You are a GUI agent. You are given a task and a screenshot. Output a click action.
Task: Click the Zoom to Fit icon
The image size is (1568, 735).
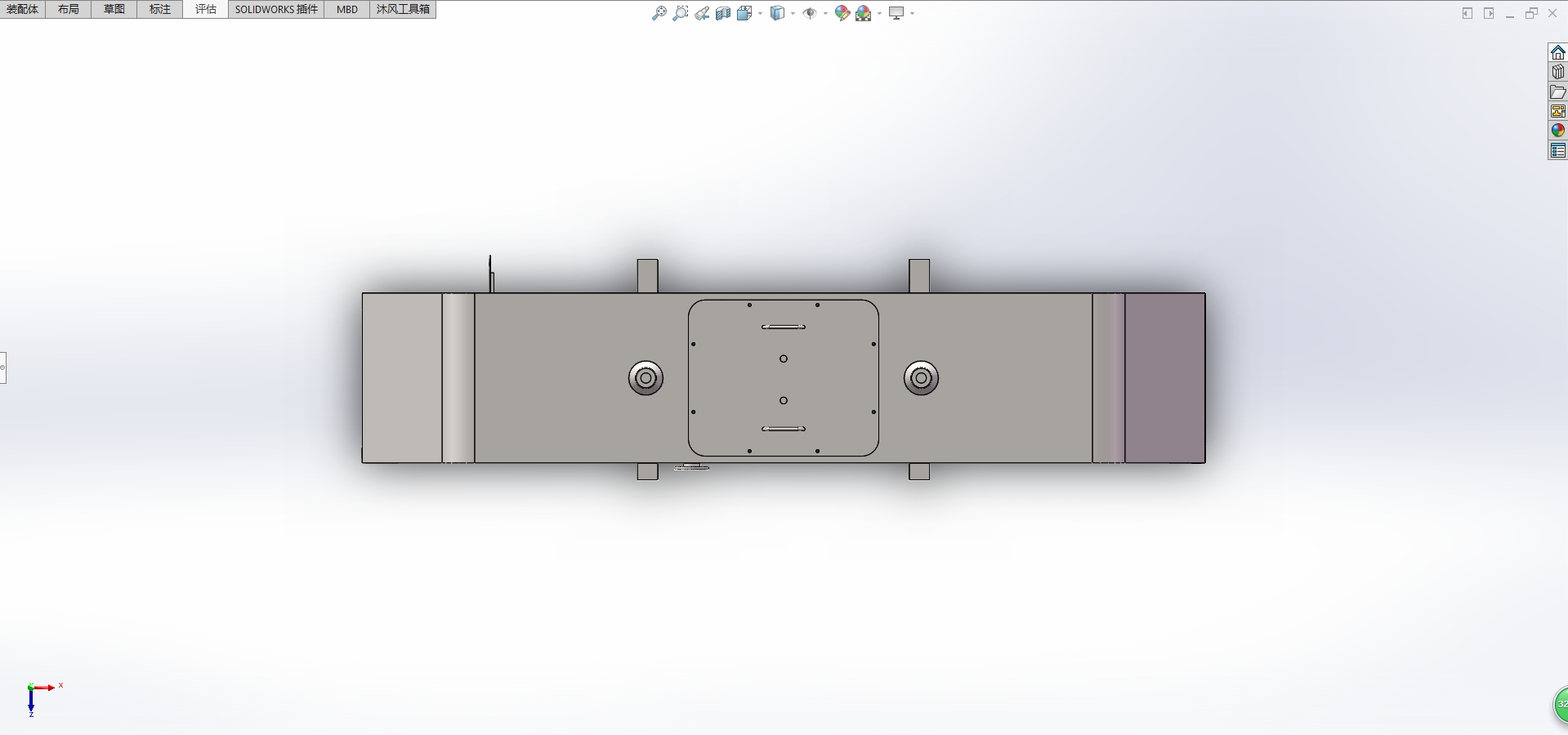pos(659,13)
